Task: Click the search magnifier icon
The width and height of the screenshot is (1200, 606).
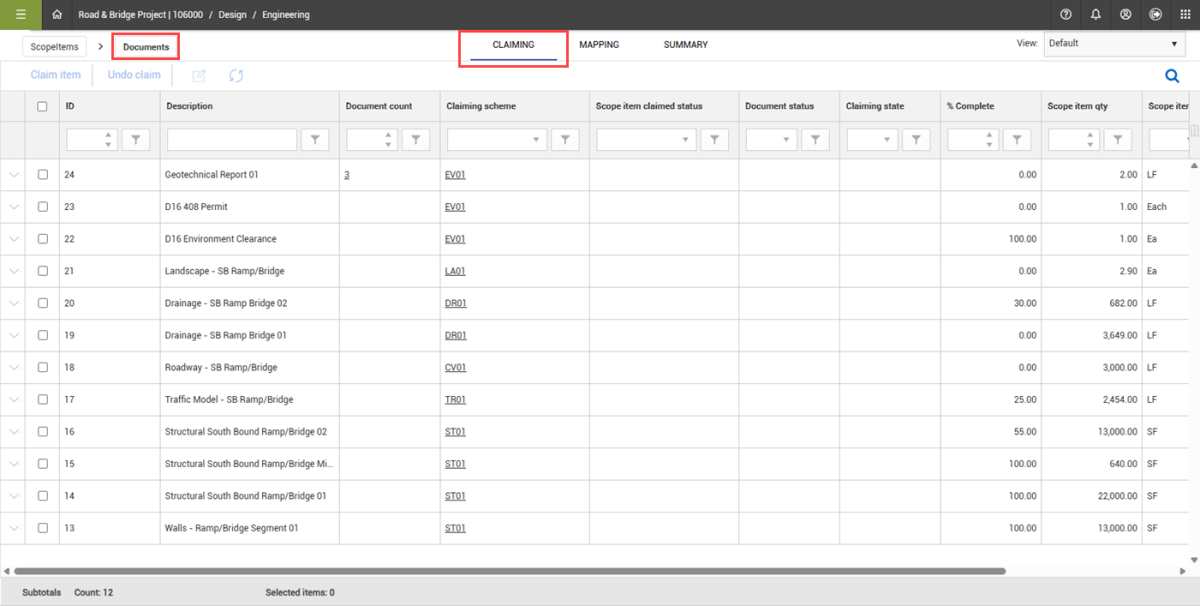Action: (x=1172, y=75)
